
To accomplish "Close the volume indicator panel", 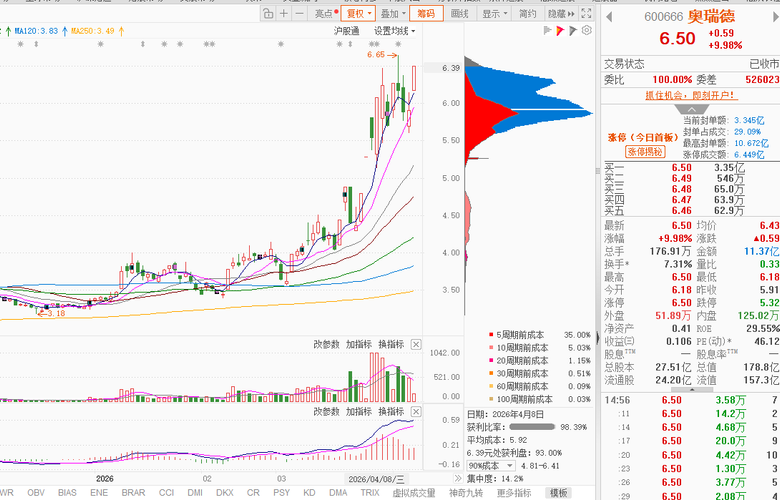I will pos(416,344).
